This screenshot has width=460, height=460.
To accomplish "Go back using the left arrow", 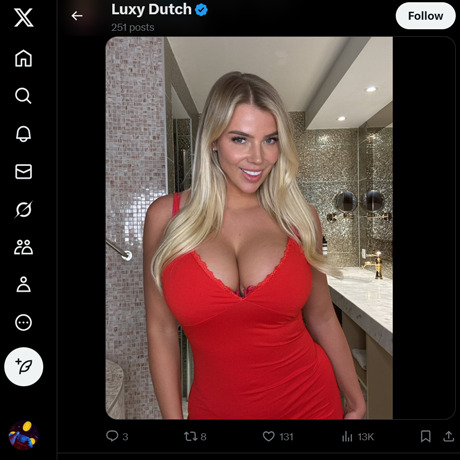I will pos(77,16).
